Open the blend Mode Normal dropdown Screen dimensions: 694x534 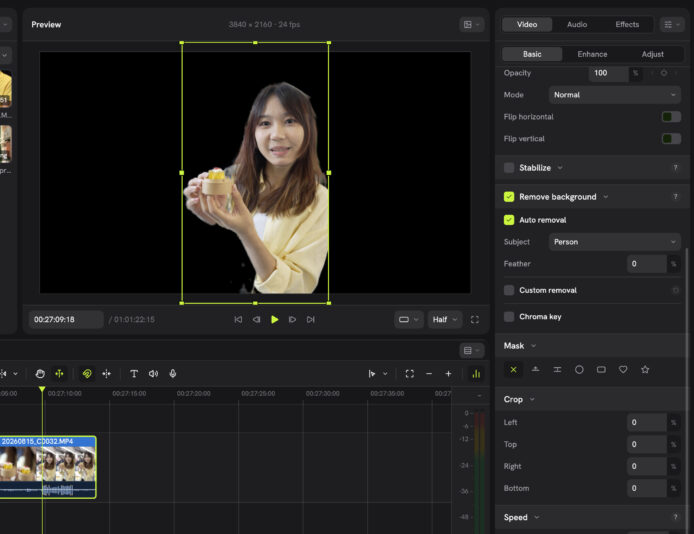(614, 95)
